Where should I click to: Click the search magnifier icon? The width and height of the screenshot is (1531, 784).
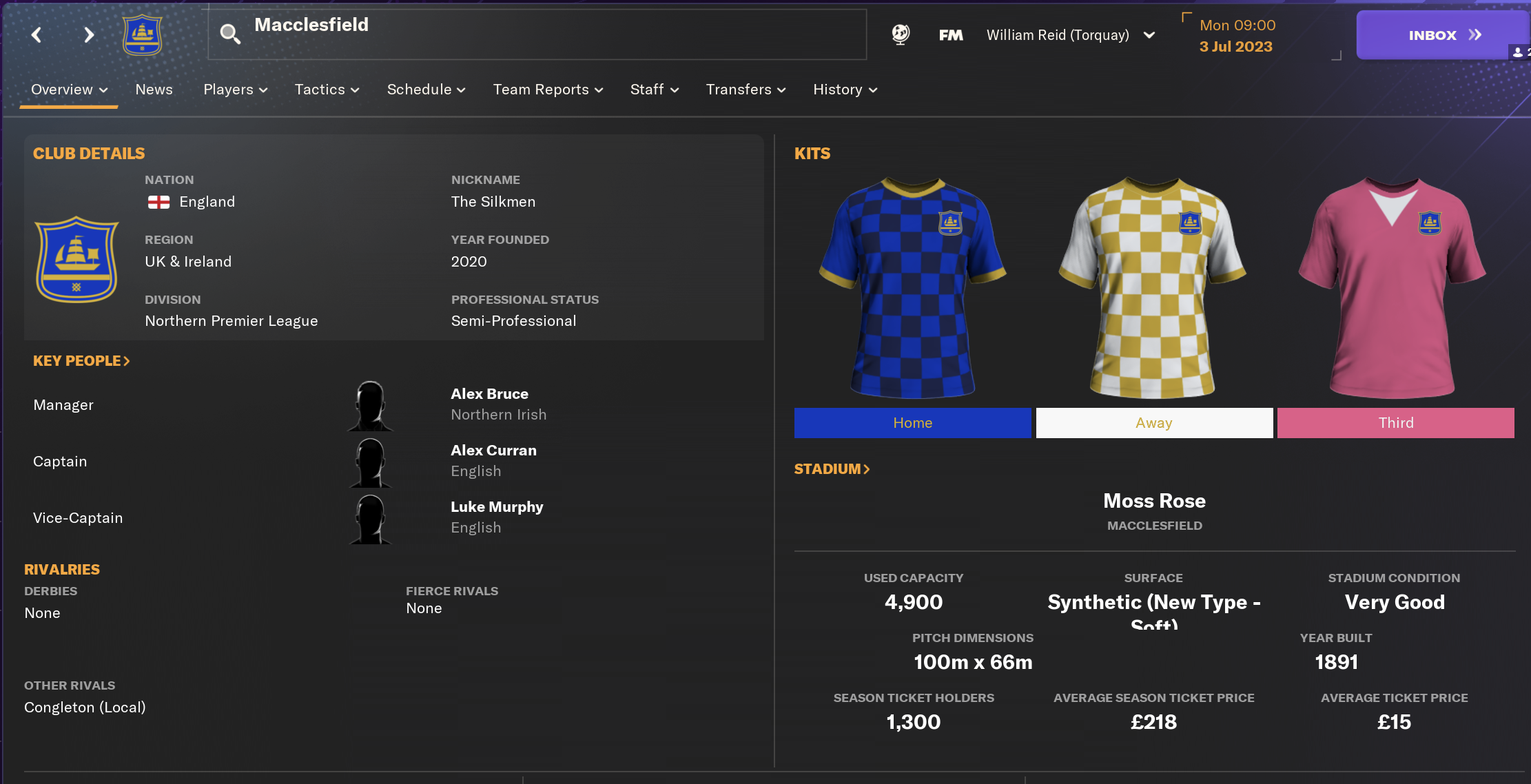(230, 34)
